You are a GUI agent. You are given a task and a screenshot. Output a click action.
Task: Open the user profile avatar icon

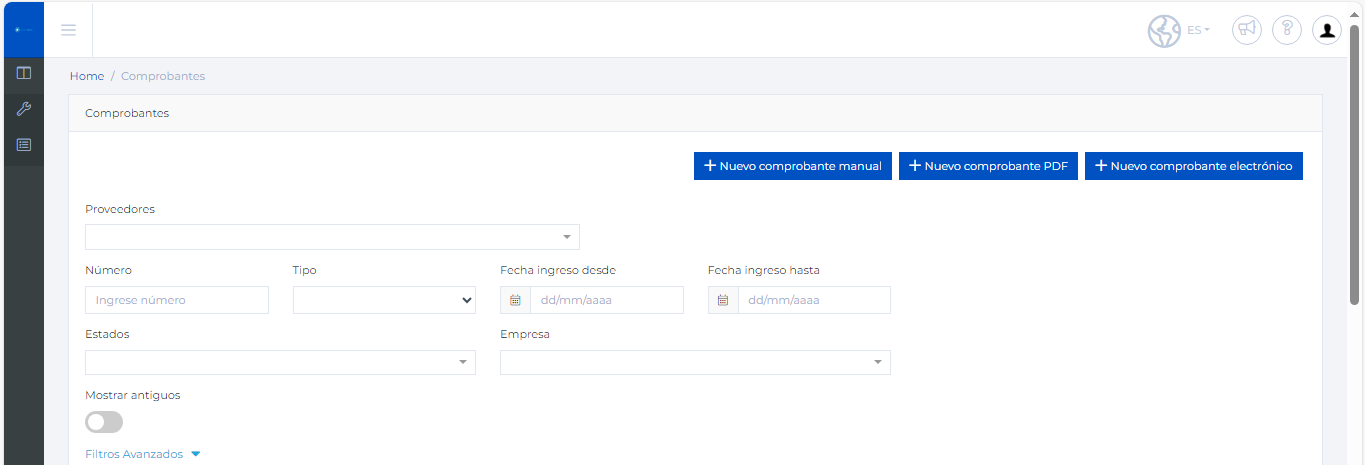(1327, 30)
